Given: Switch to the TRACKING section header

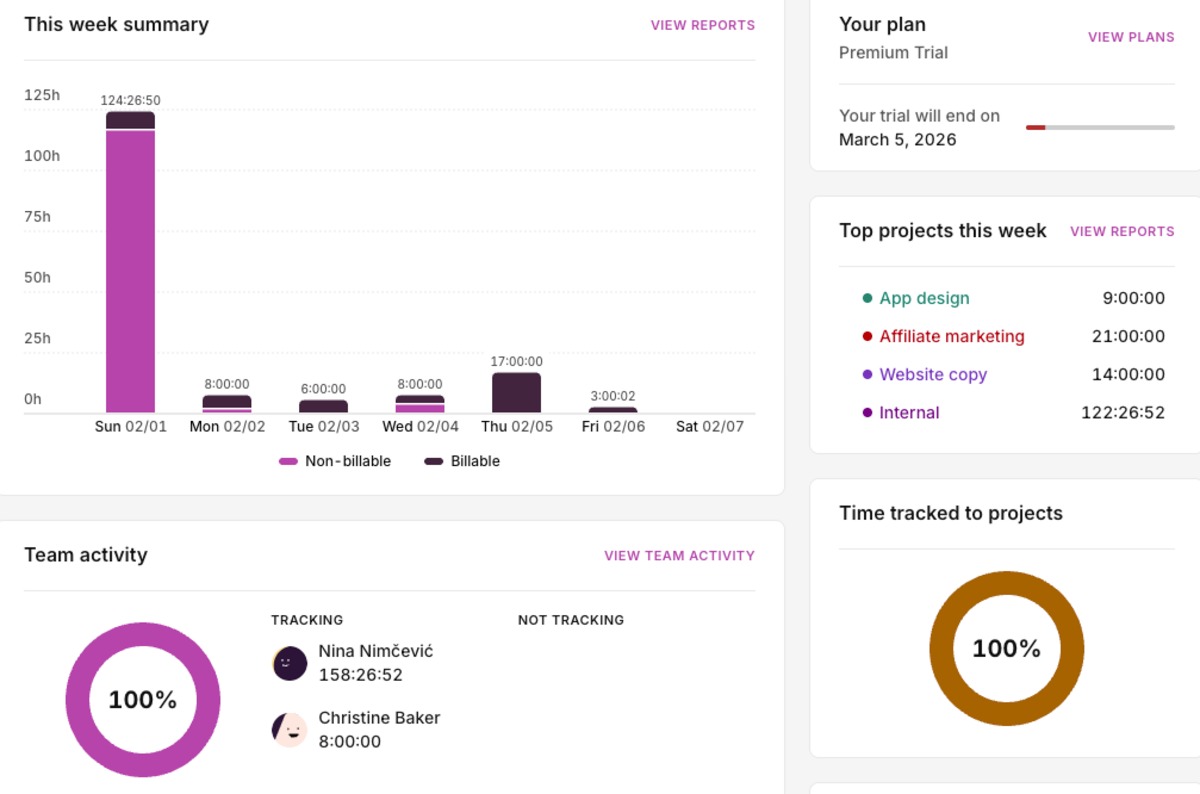Looking at the screenshot, I should pyautogui.click(x=307, y=620).
